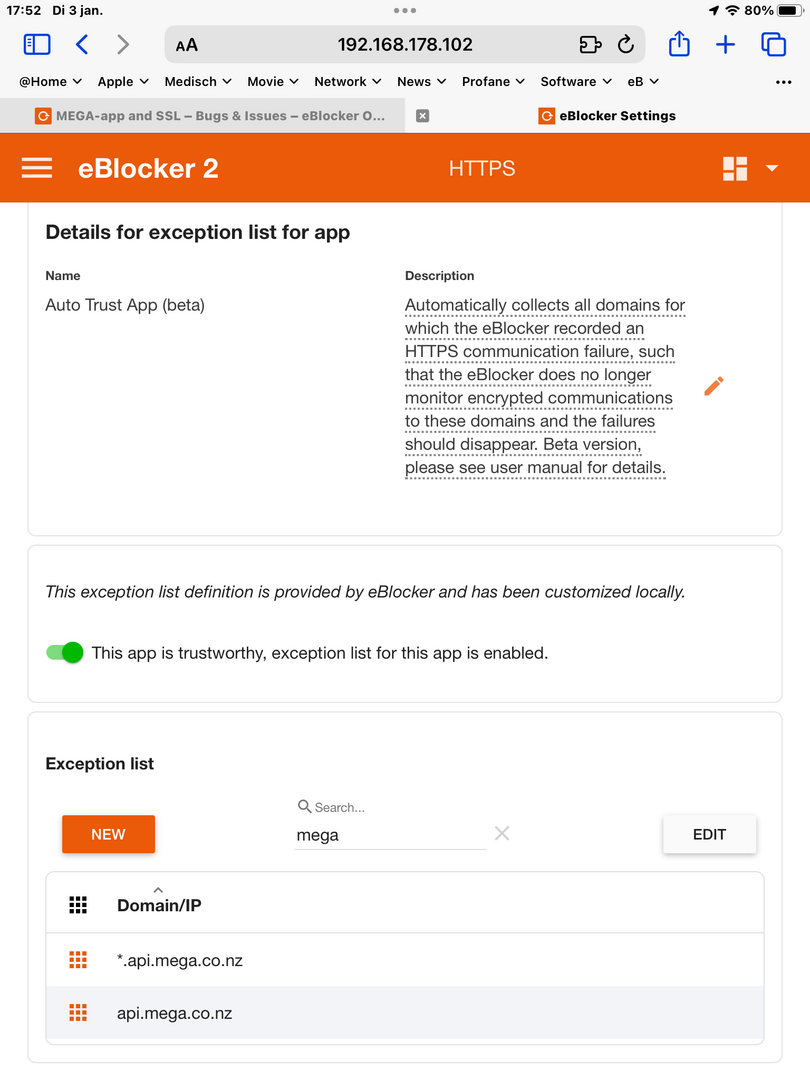The width and height of the screenshot is (810, 1080).
Task: Select the *.api.mega.co.nz row grid icon
Action: pyautogui.click(x=78, y=959)
